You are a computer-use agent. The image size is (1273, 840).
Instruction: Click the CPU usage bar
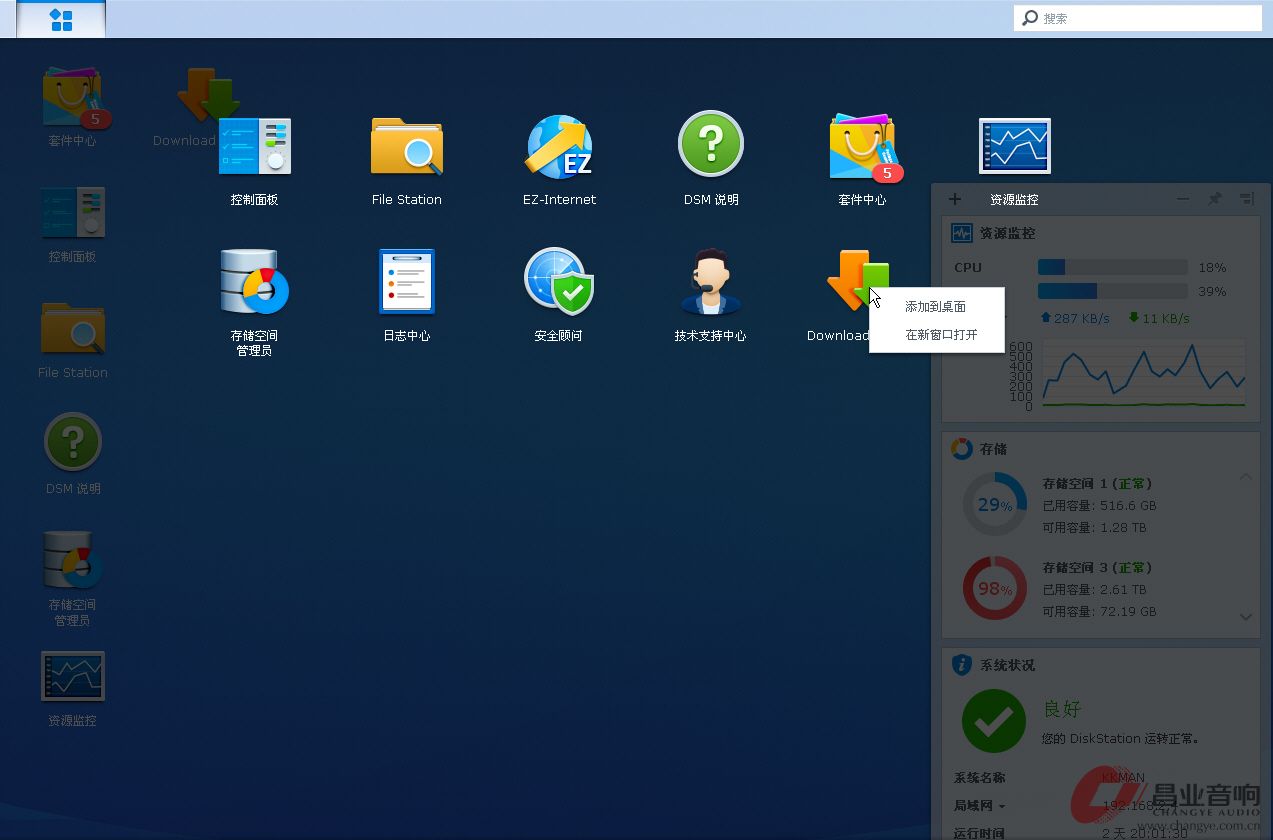tap(1113, 267)
